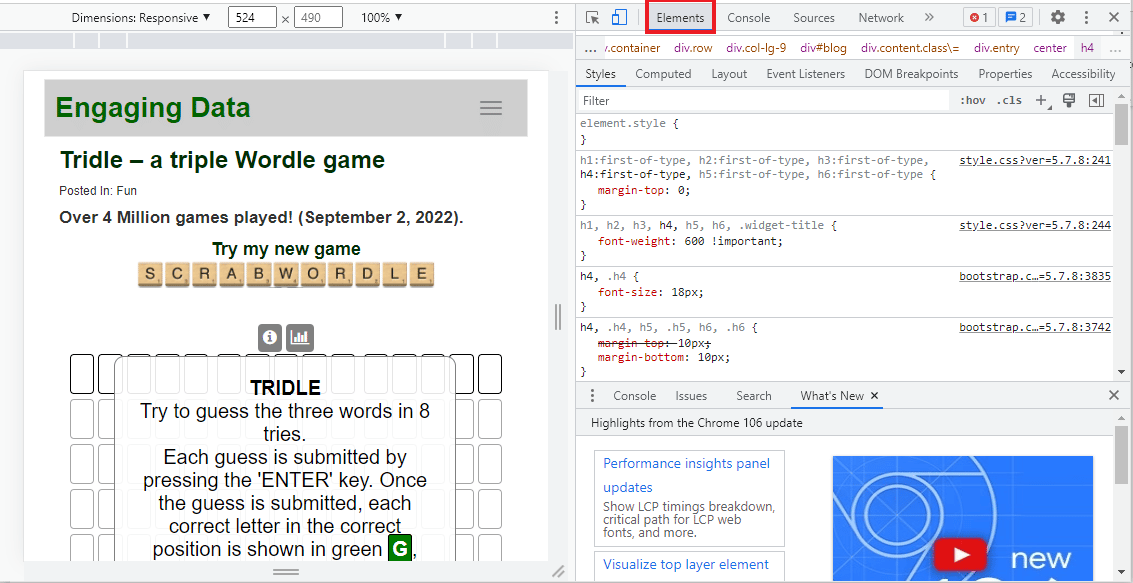This screenshot has height=583, width=1133.
Task: Click breadcrumb ellipsis on the right
Action: (1116, 48)
